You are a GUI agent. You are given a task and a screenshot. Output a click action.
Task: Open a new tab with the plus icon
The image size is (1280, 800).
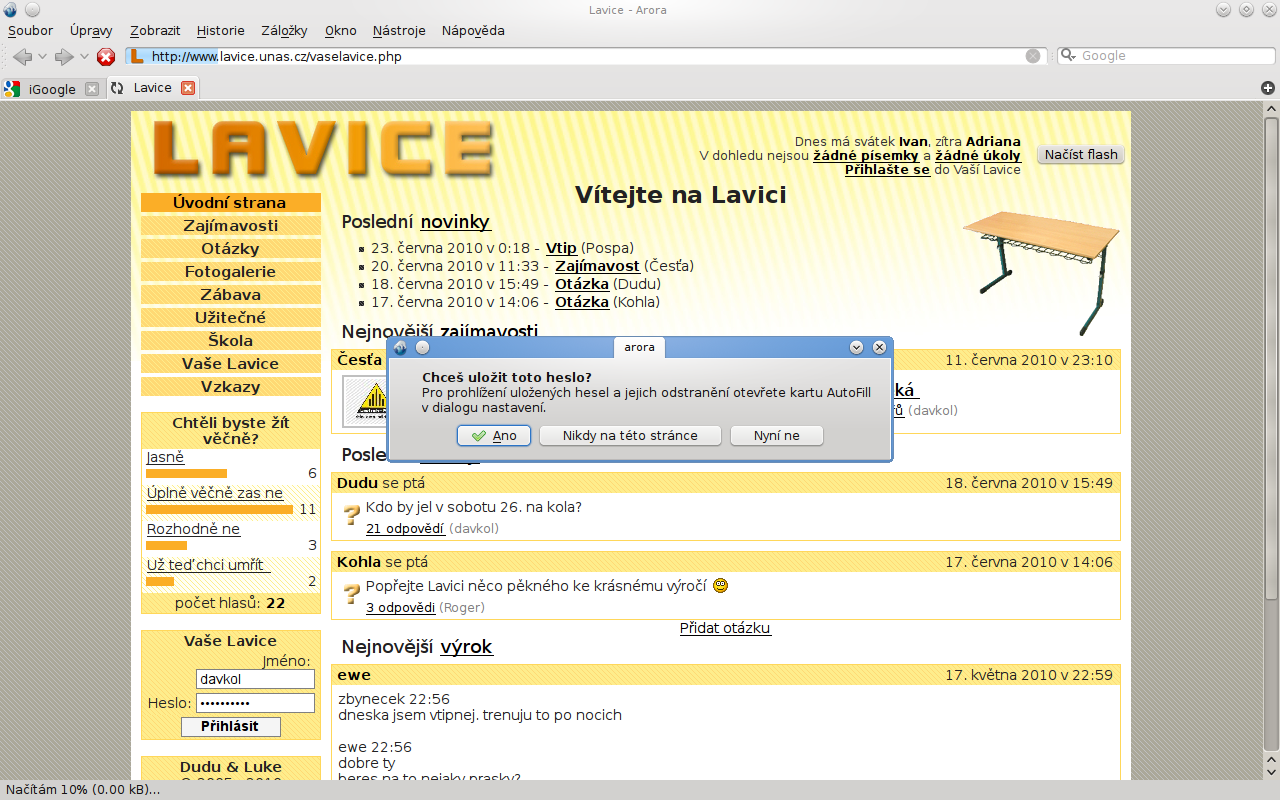point(1268,88)
